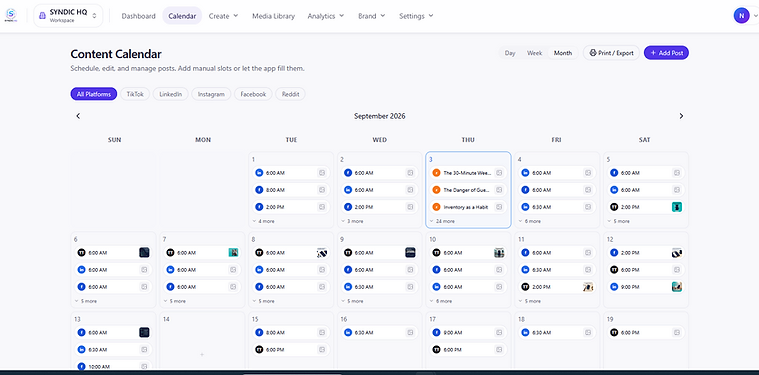
Task: Click TikTok icon on Sept 19 6:00 PM post
Action: tap(613, 332)
